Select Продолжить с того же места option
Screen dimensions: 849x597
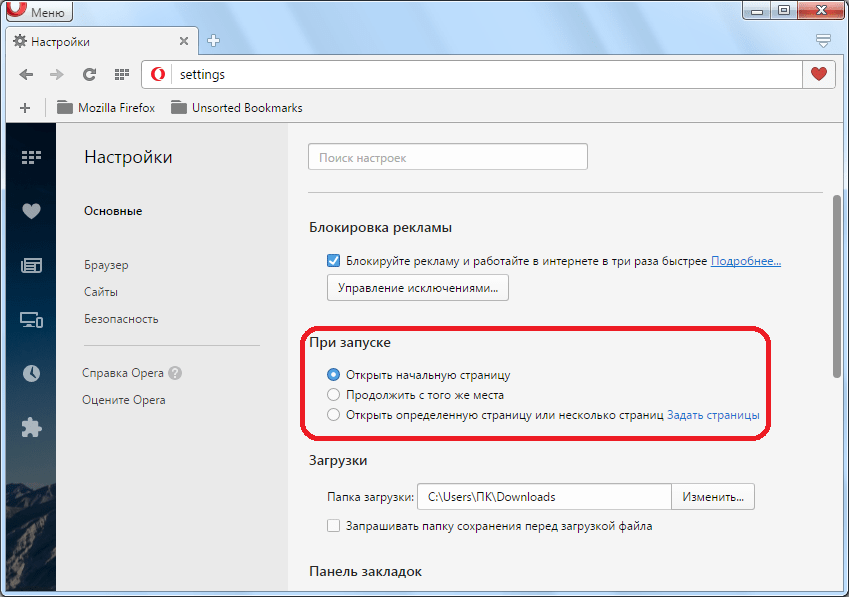[334, 395]
